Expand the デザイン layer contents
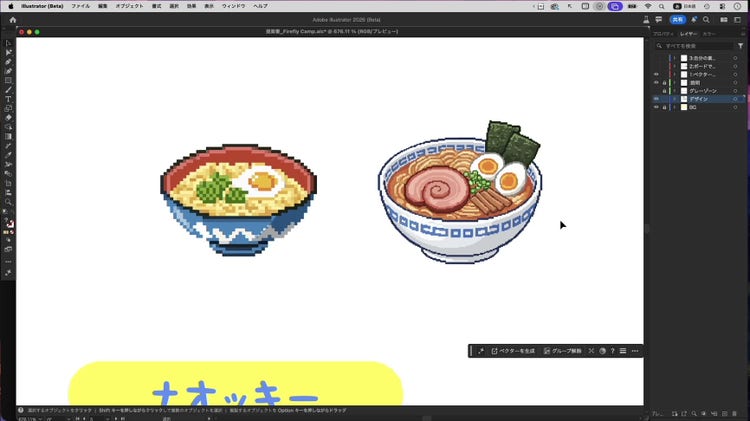Screen dimensions: 750x421 click(x=674, y=99)
